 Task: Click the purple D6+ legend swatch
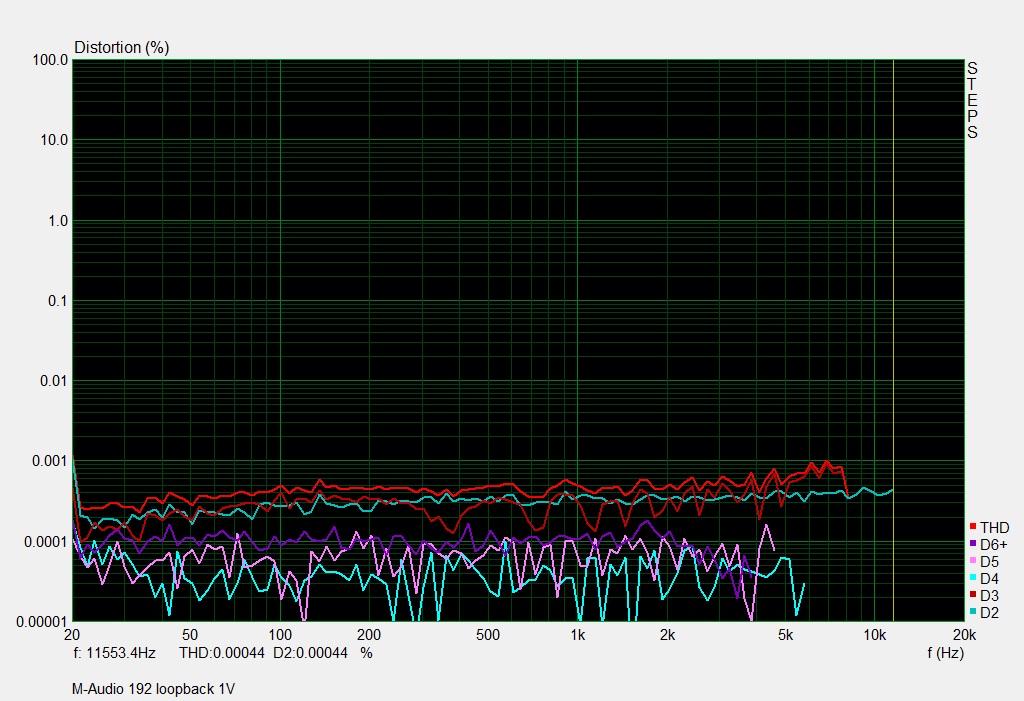973,544
